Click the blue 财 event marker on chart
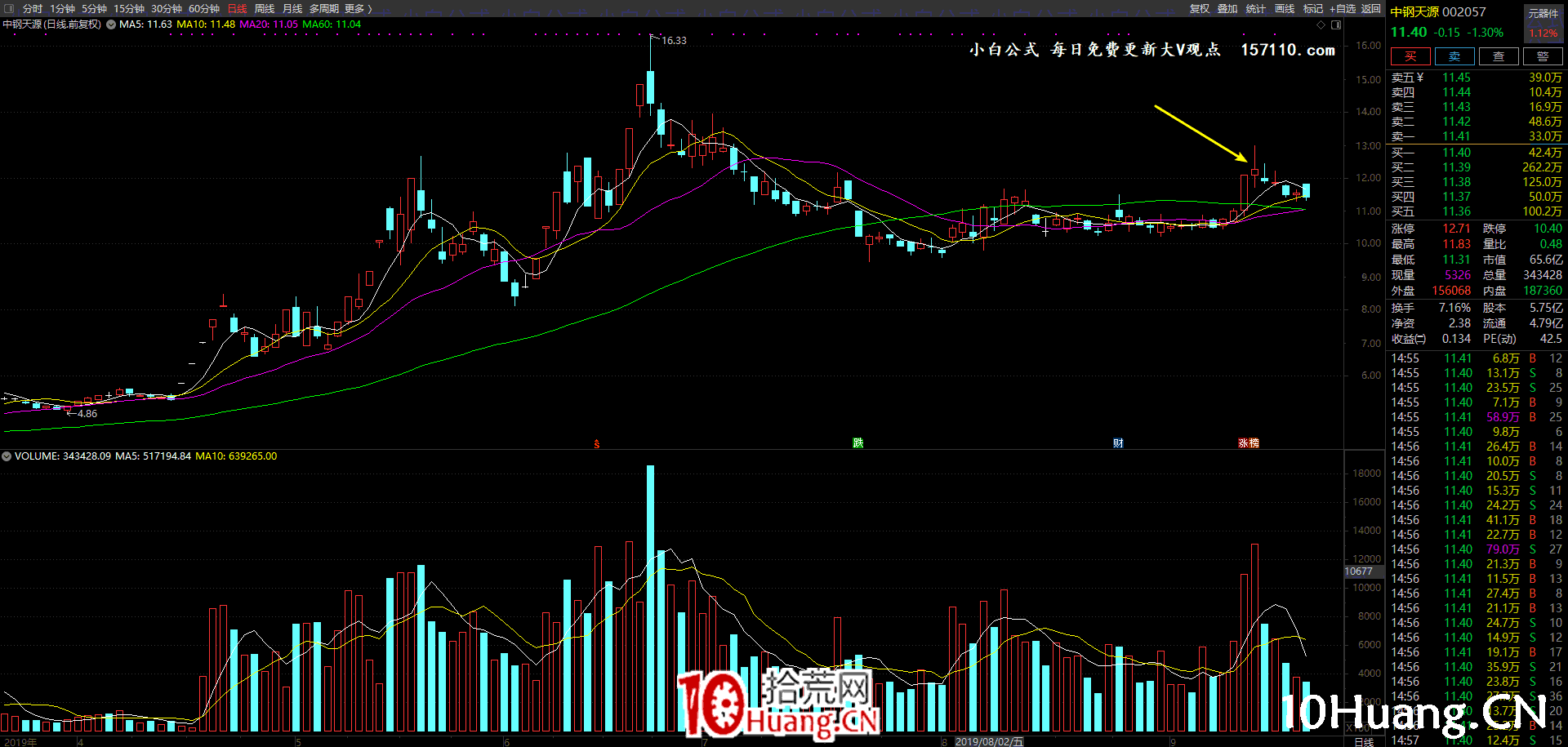The width and height of the screenshot is (1568, 747). point(1118,442)
